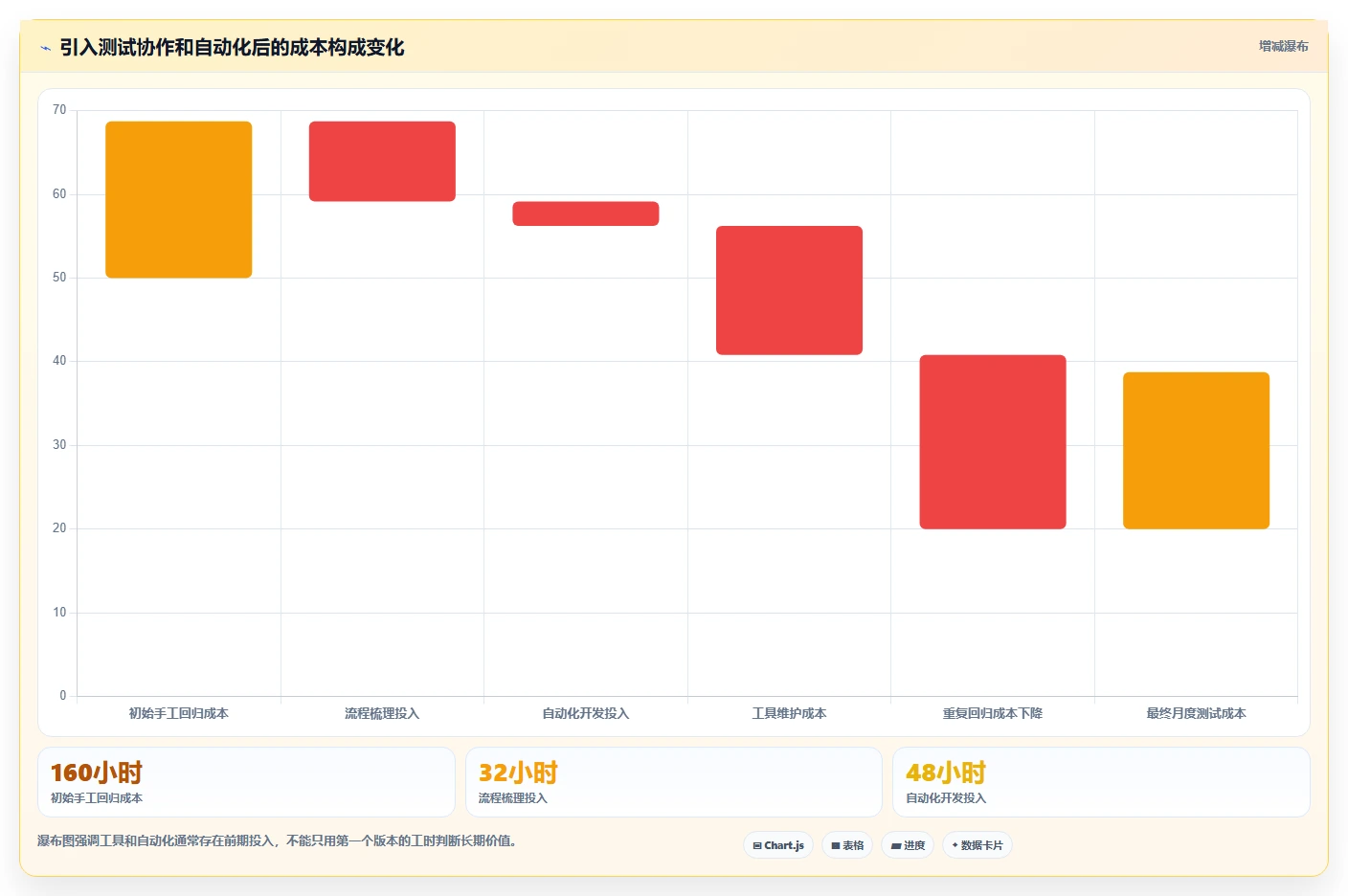Click the chart title 引入测试协作和自动化后的成本构成变化
Screen dimensions: 1348x896
(x=232, y=48)
